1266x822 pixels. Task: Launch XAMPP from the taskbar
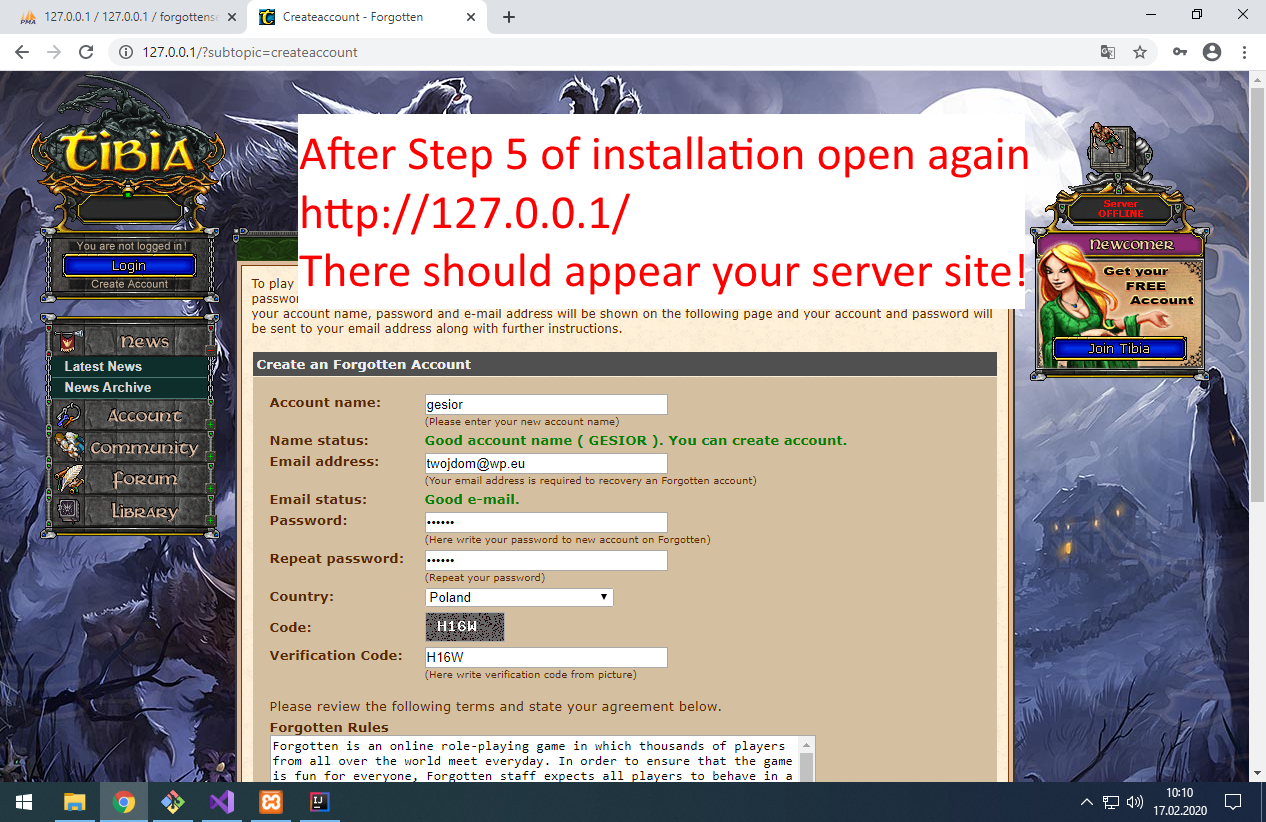click(269, 802)
